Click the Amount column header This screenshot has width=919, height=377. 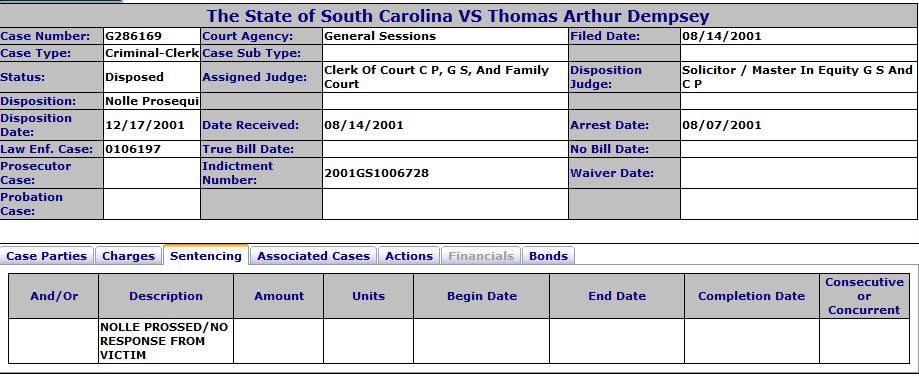click(x=279, y=296)
